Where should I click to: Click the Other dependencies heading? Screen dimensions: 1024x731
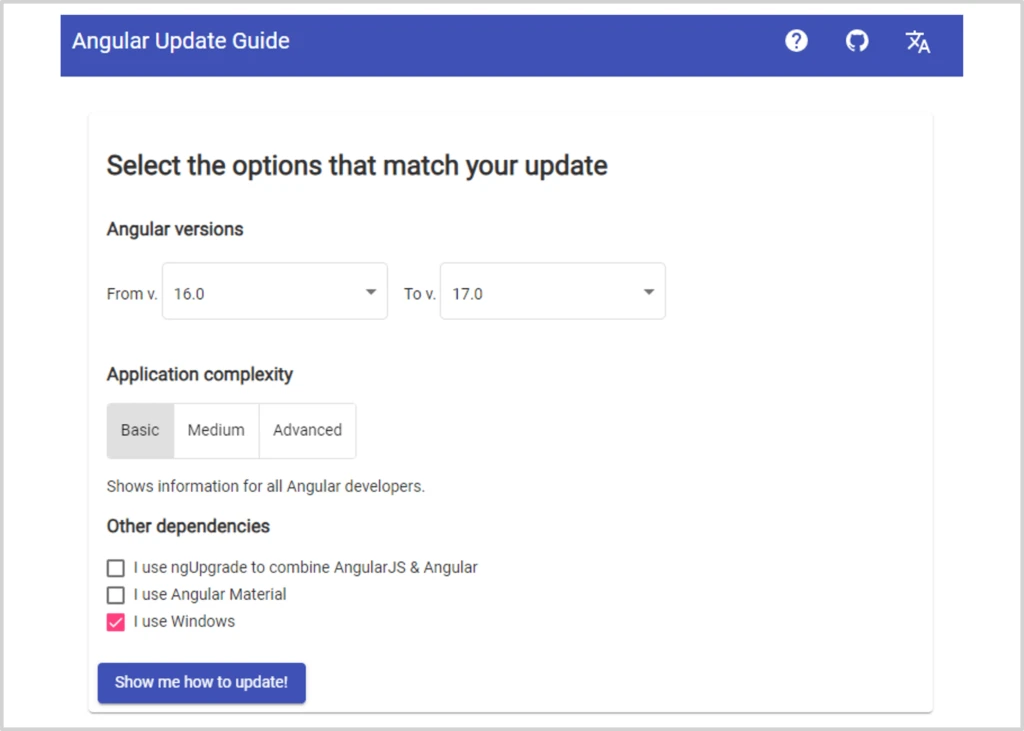(x=188, y=526)
